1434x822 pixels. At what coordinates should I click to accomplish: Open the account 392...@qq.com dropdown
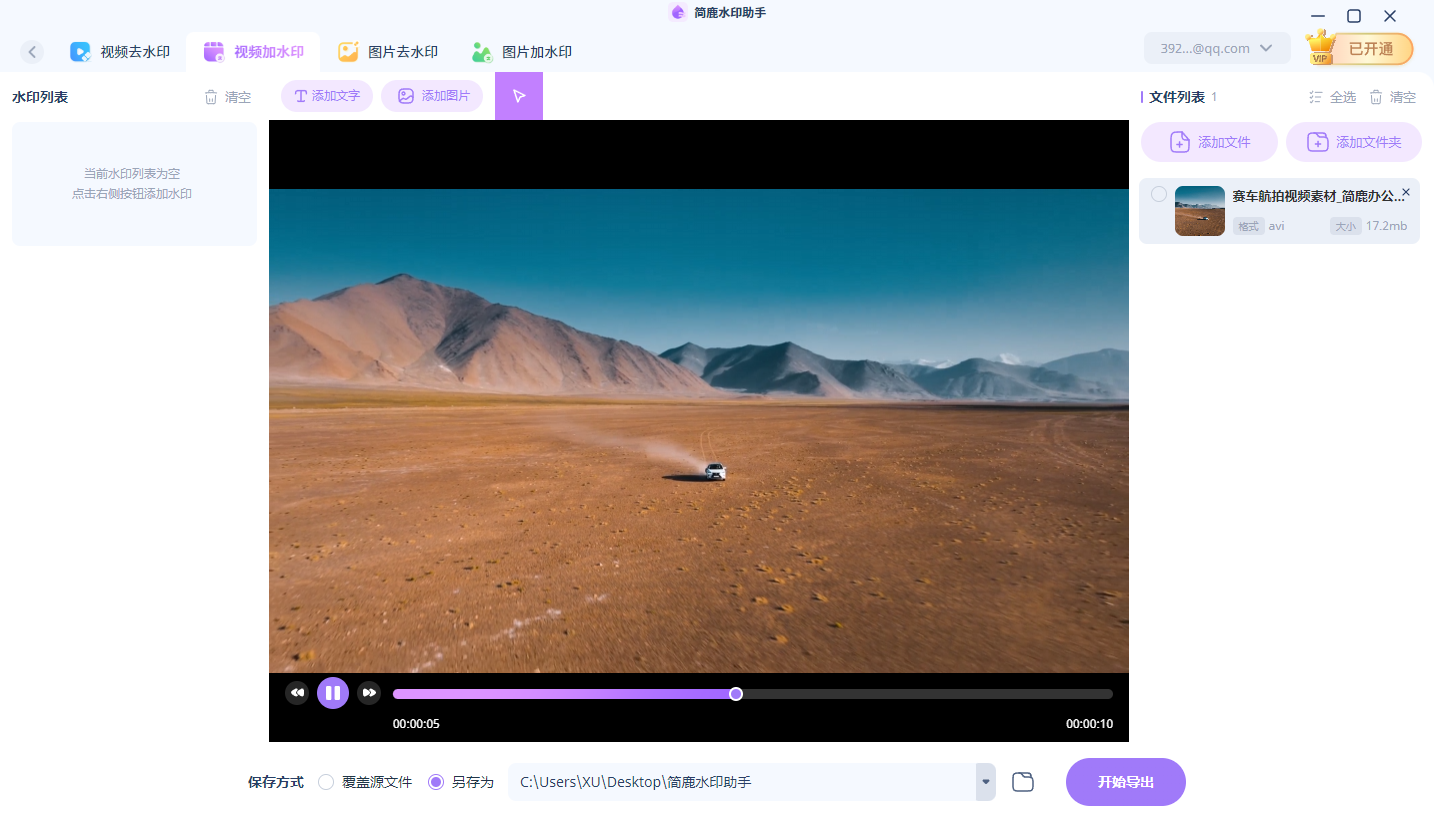pyautogui.click(x=1217, y=48)
